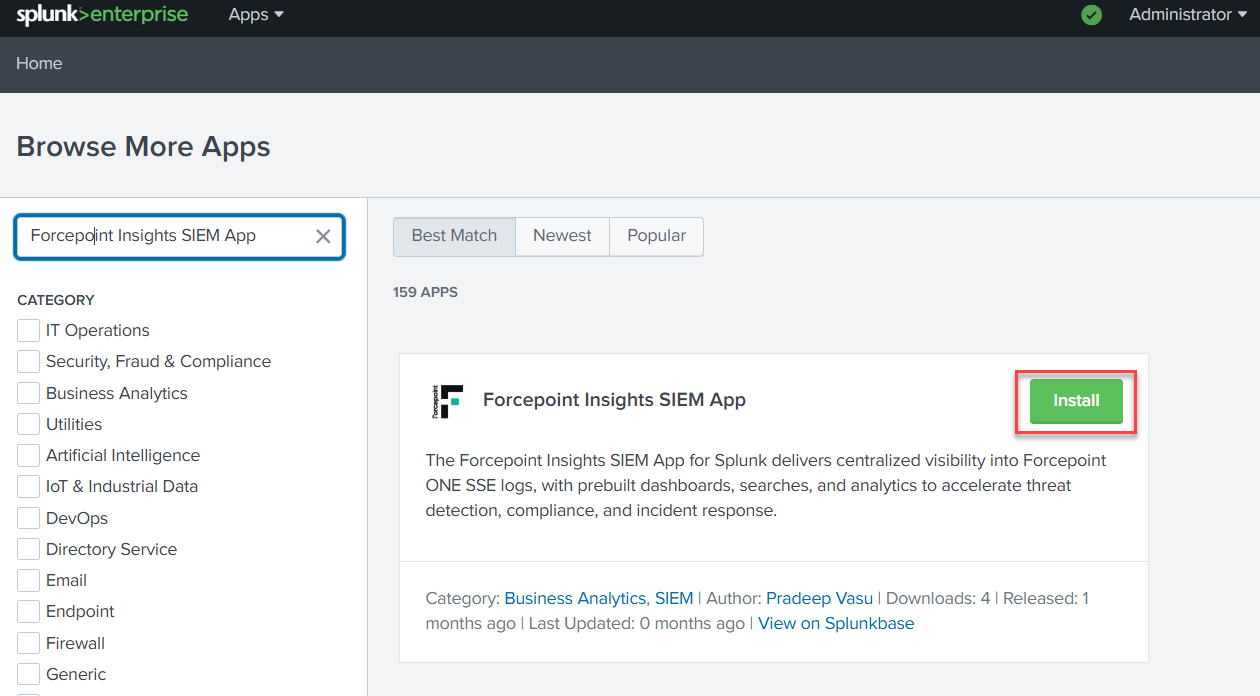Open the Apps dropdown menu
The image size is (1260, 696).
point(256,15)
